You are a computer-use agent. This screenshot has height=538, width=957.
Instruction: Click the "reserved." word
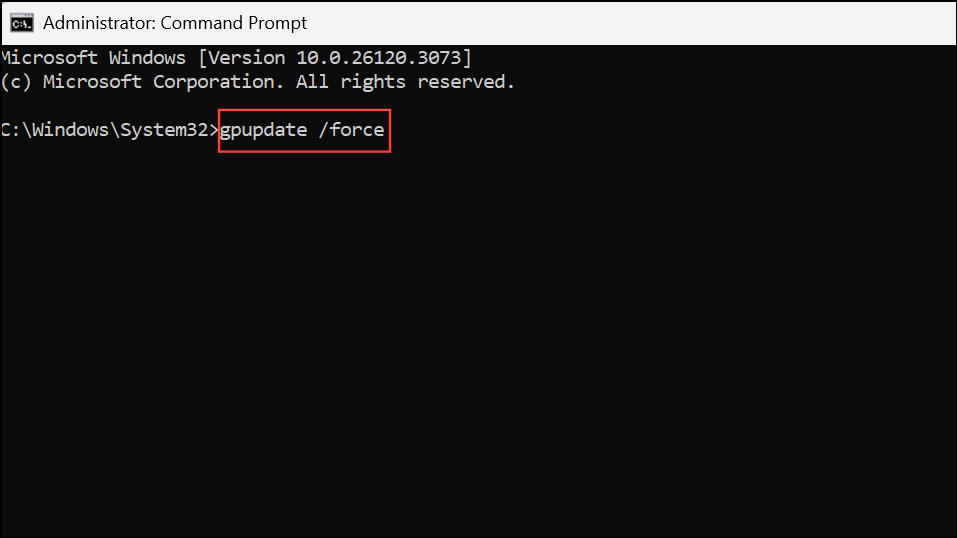pos(466,82)
